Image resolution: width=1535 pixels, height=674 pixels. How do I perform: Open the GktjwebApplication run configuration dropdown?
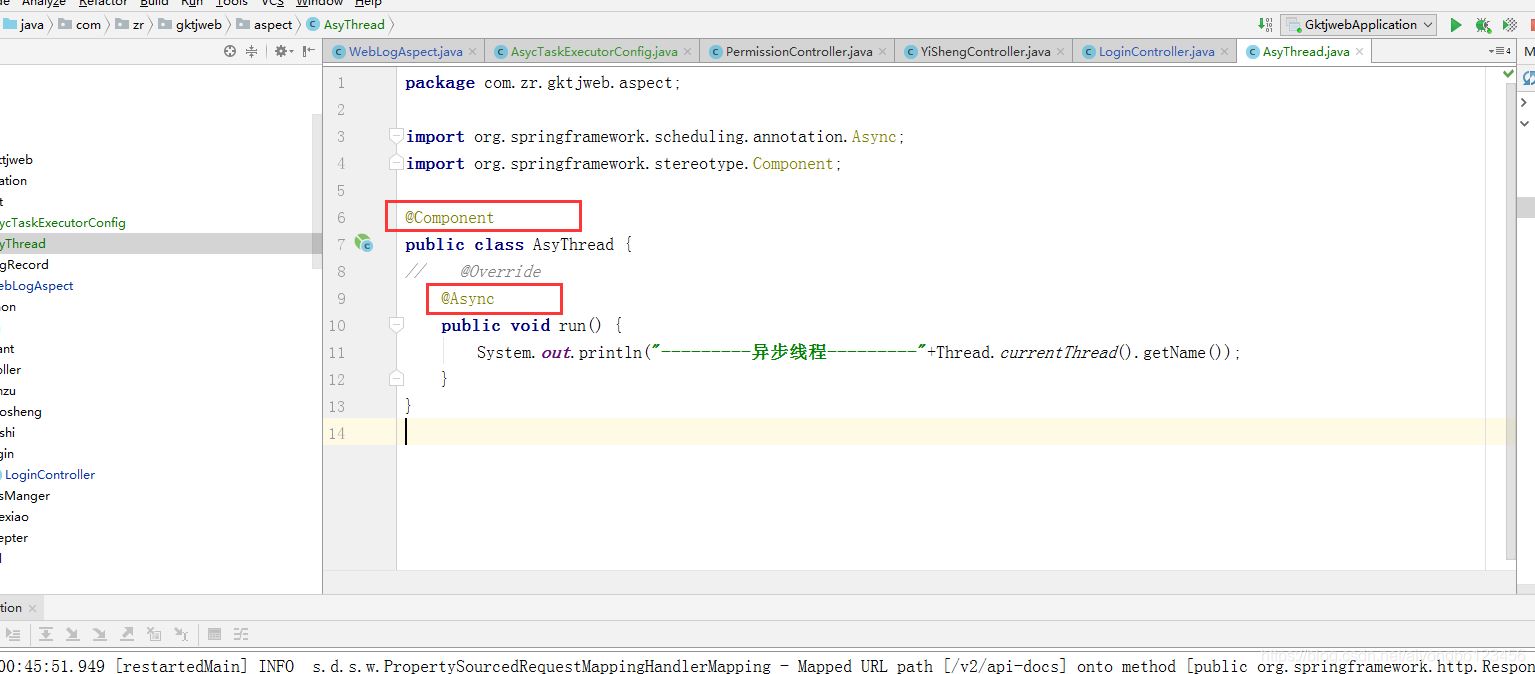pyautogui.click(x=1359, y=25)
